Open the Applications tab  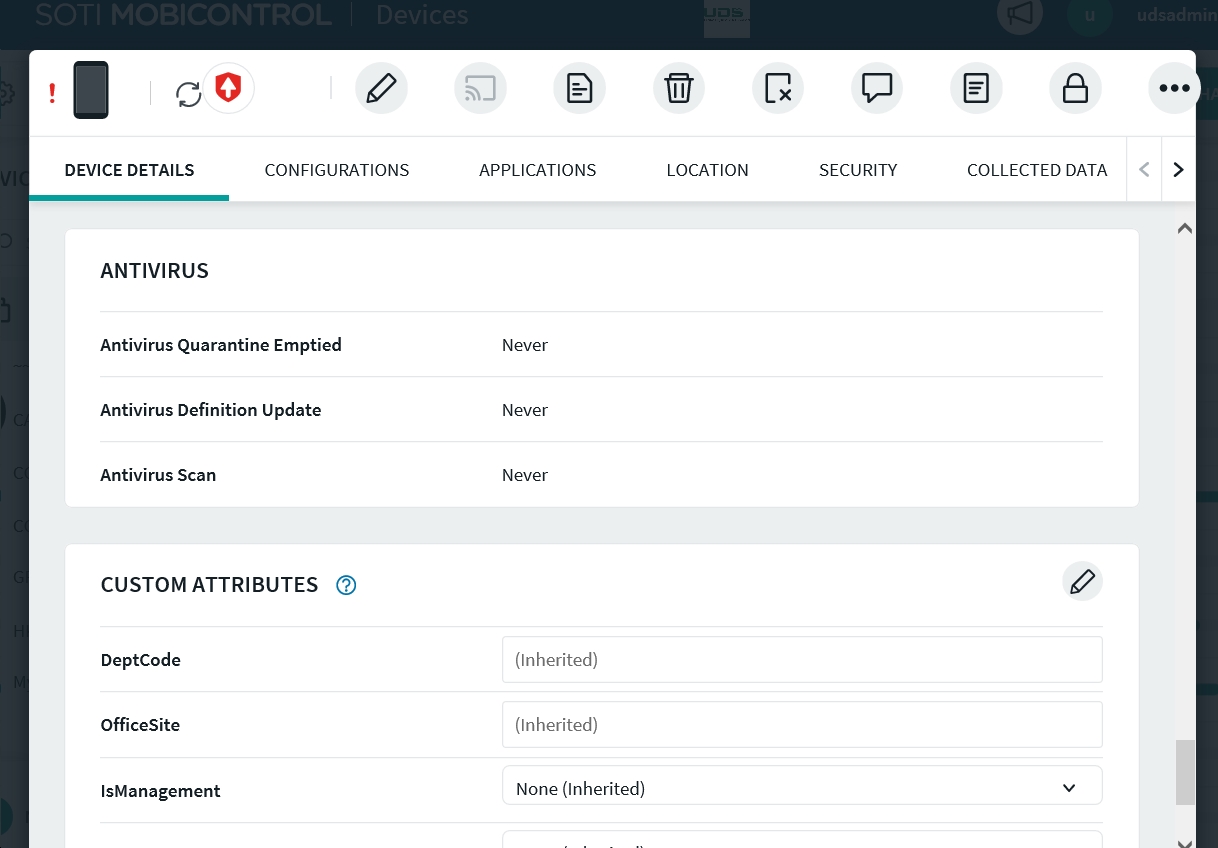537,170
